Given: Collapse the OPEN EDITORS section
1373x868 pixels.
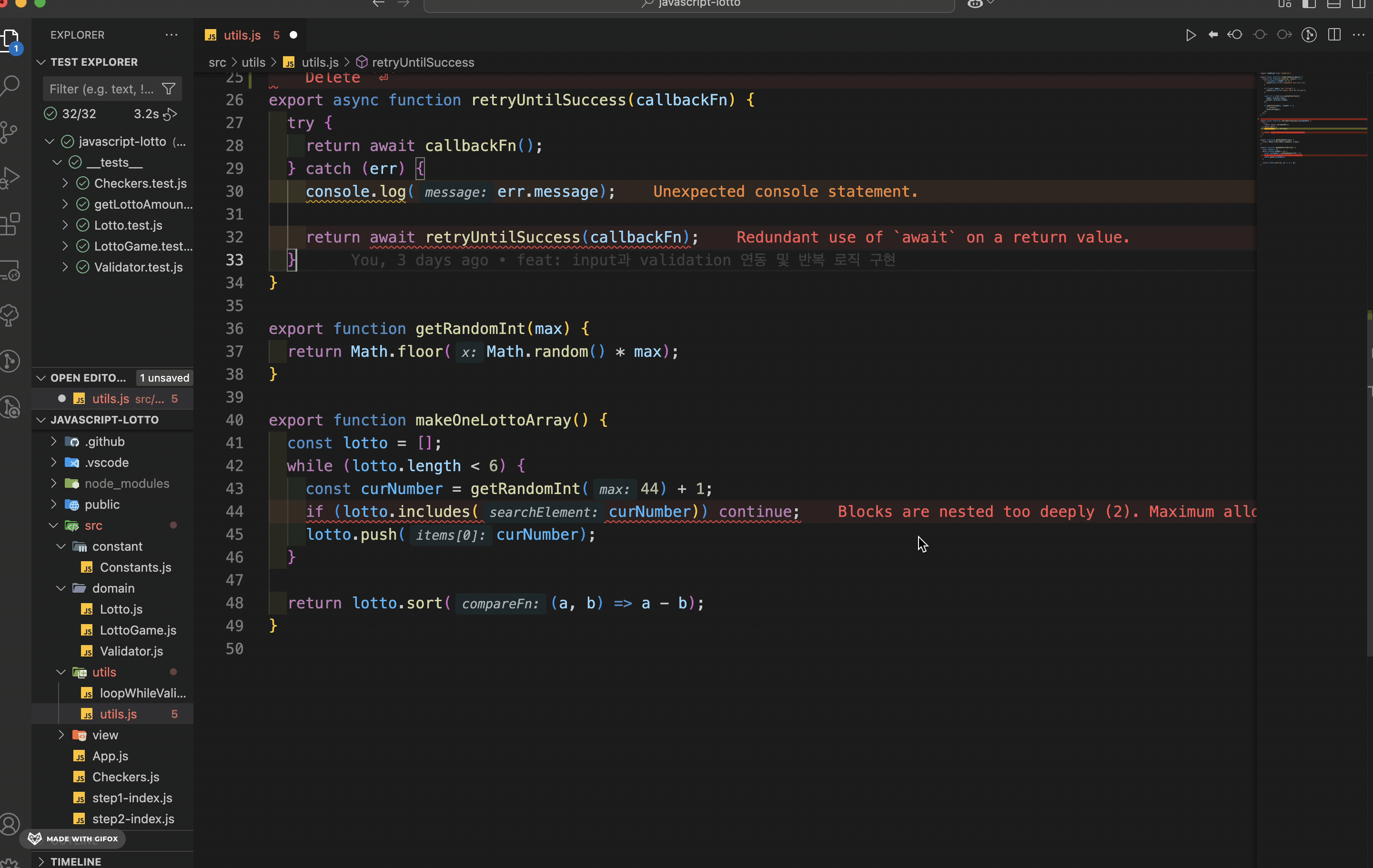Looking at the screenshot, I should click(x=41, y=377).
